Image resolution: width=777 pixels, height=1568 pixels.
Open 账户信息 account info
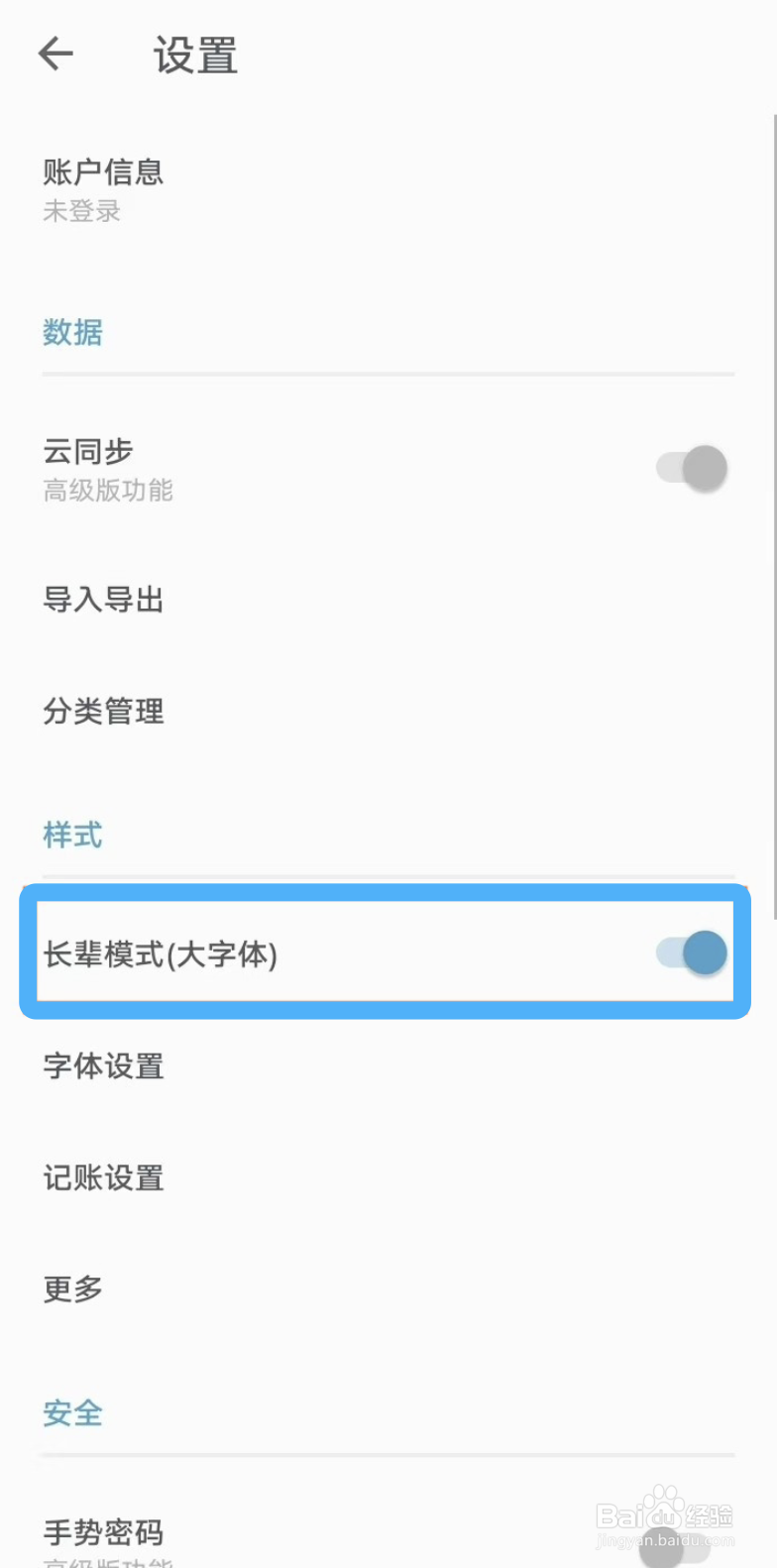103,172
